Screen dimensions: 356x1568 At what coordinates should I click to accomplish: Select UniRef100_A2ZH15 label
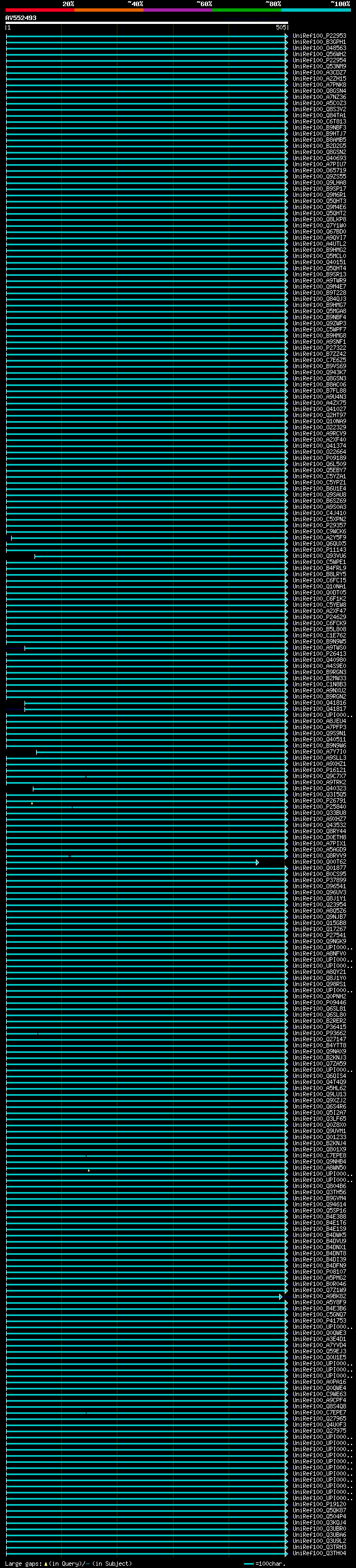[319, 78]
